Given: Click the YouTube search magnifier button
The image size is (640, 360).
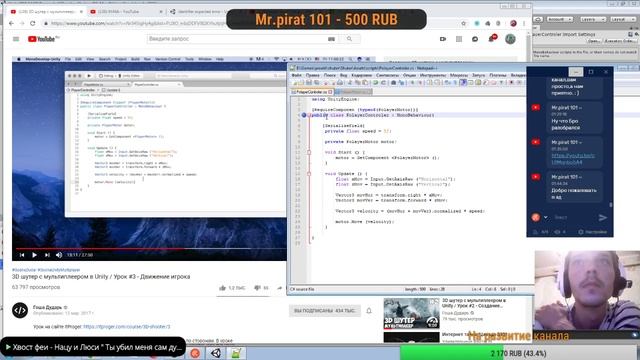Looking at the screenshot, I should (349, 39).
